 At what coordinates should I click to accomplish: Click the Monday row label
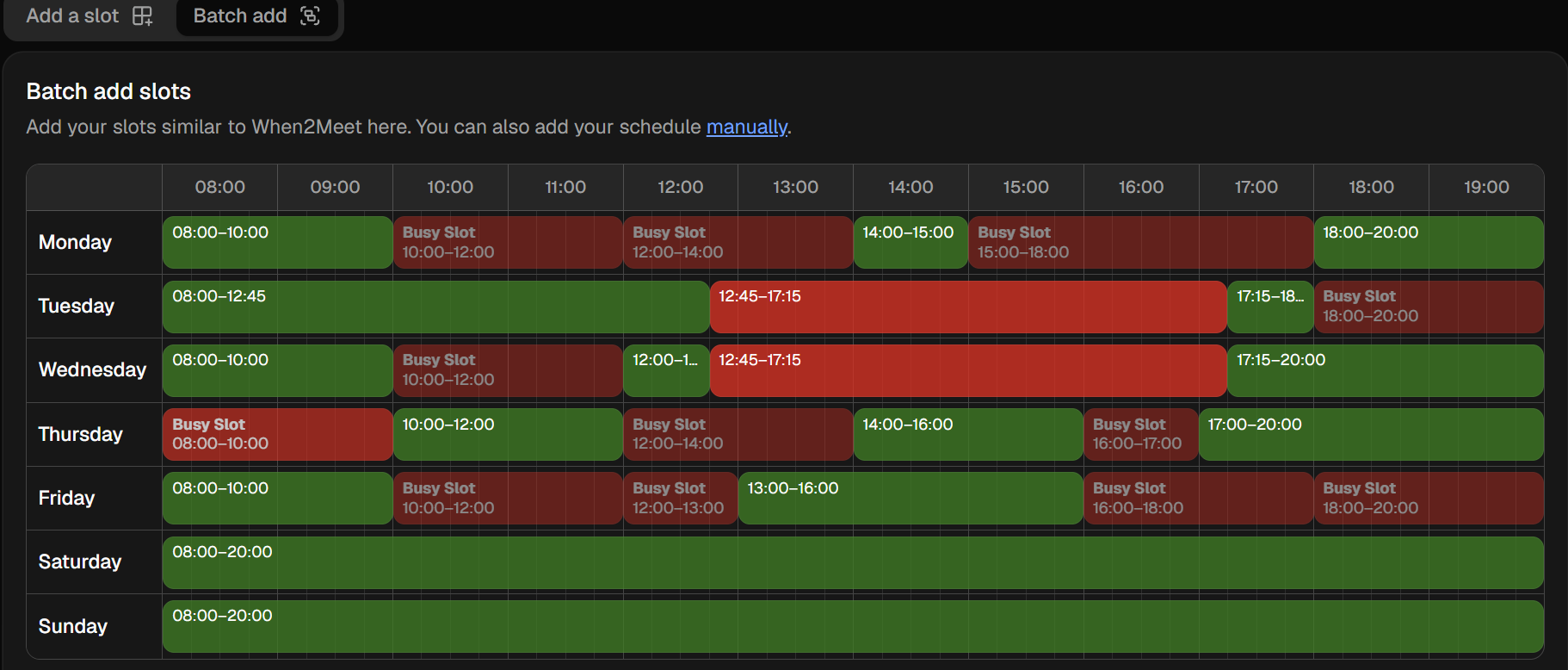click(75, 242)
